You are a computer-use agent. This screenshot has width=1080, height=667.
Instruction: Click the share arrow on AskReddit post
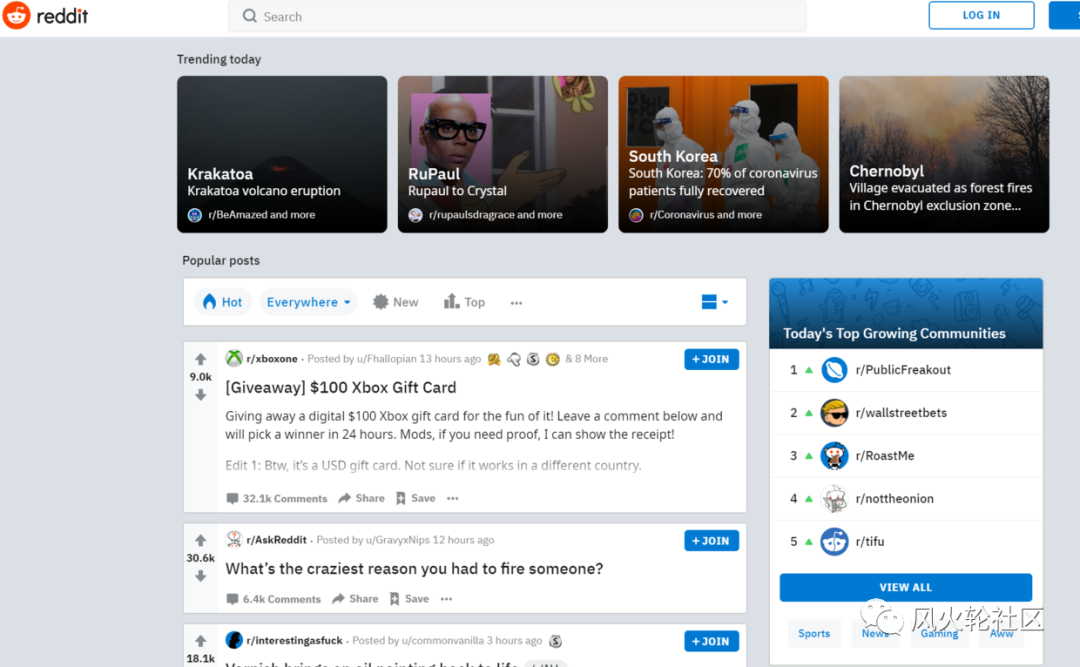(x=338, y=599)
